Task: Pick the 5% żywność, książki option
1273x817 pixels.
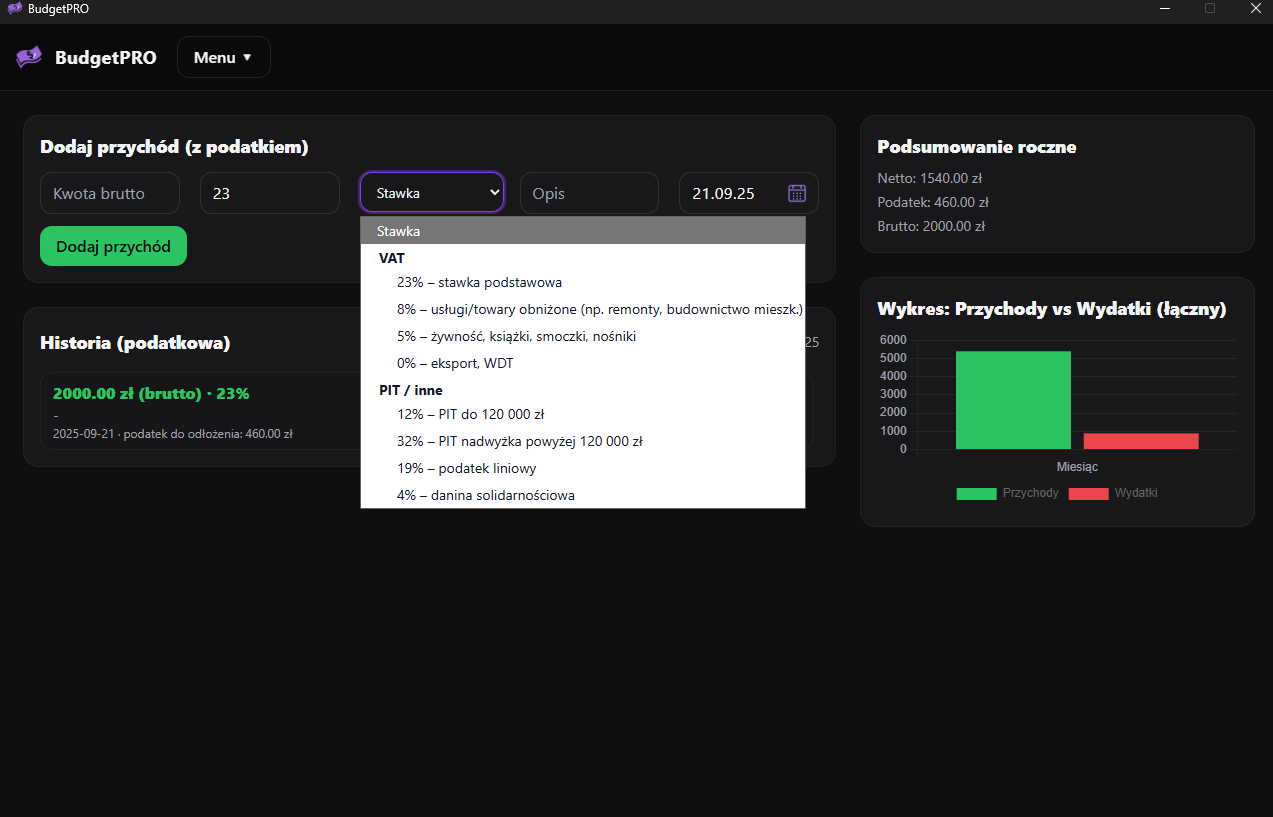Action: (516, 337)
